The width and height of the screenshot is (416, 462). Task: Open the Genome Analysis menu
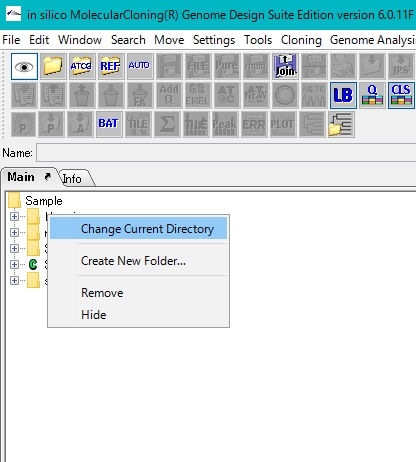pyautogui.click(x=373, y=40)
